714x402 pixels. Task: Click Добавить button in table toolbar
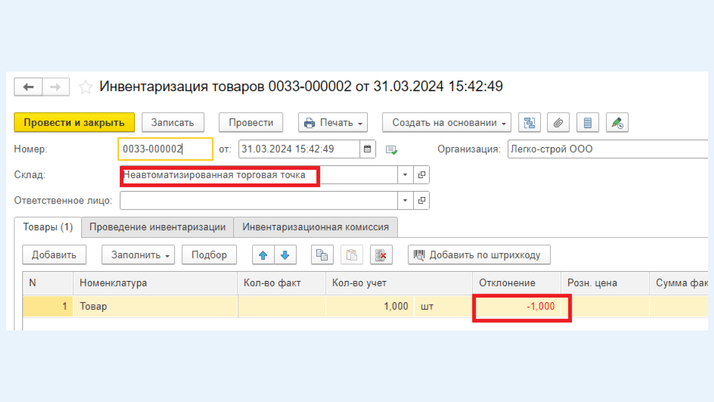(54, 255)
